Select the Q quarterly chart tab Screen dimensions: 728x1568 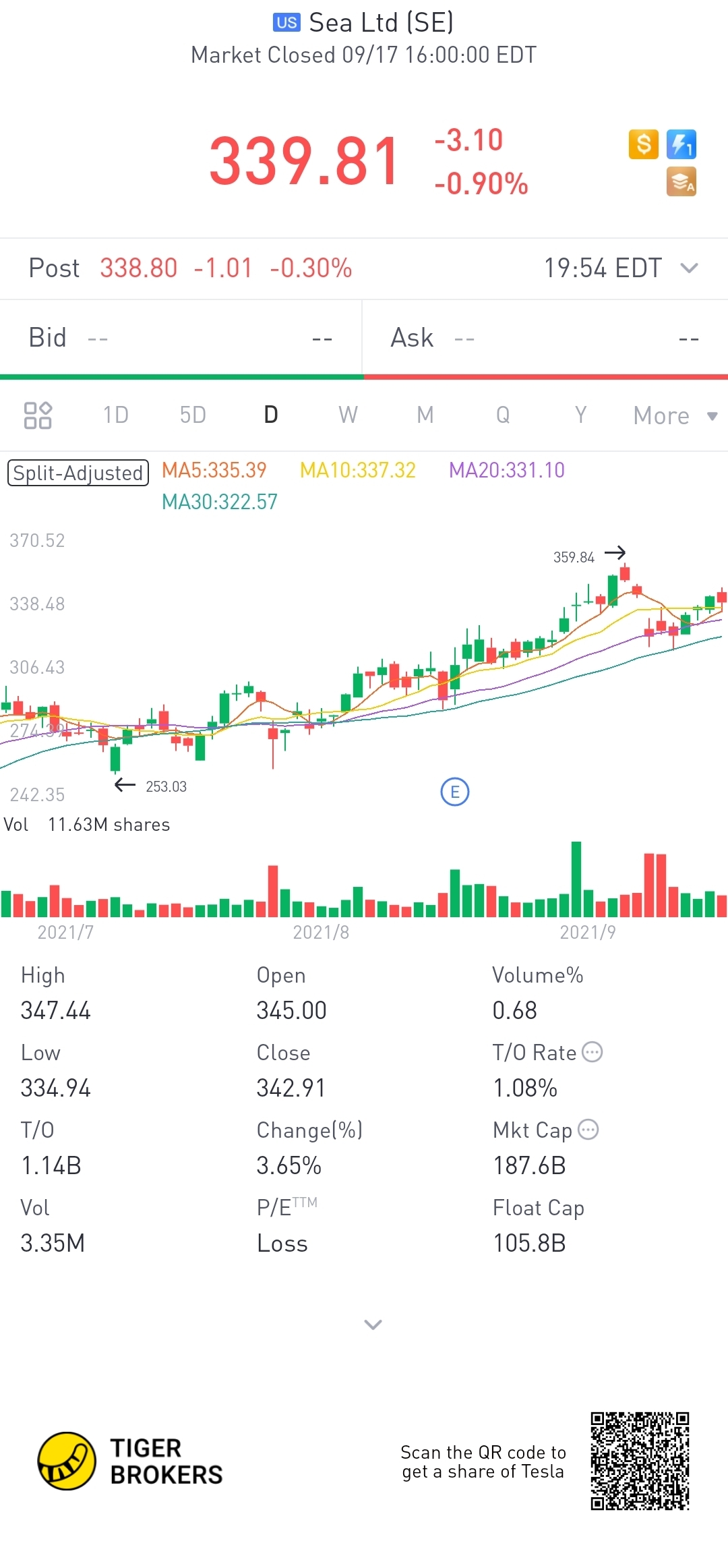pyautogui.click(x=503, y=415)
